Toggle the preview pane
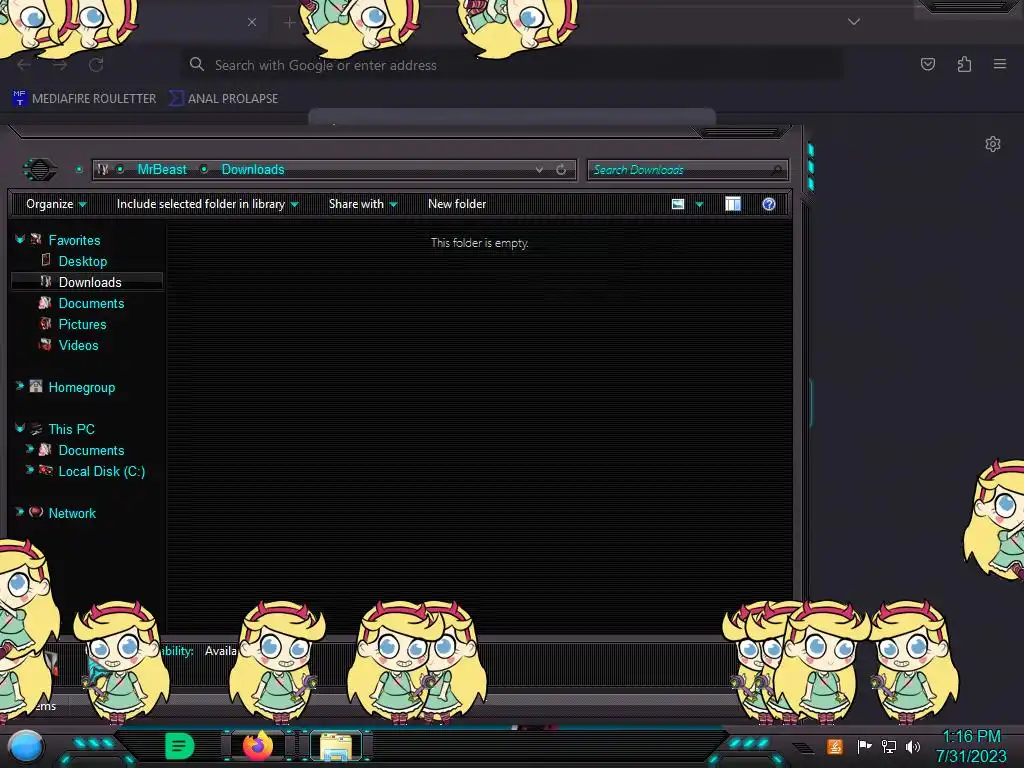Screen dimensions: 1024x768 click(733, 204)
